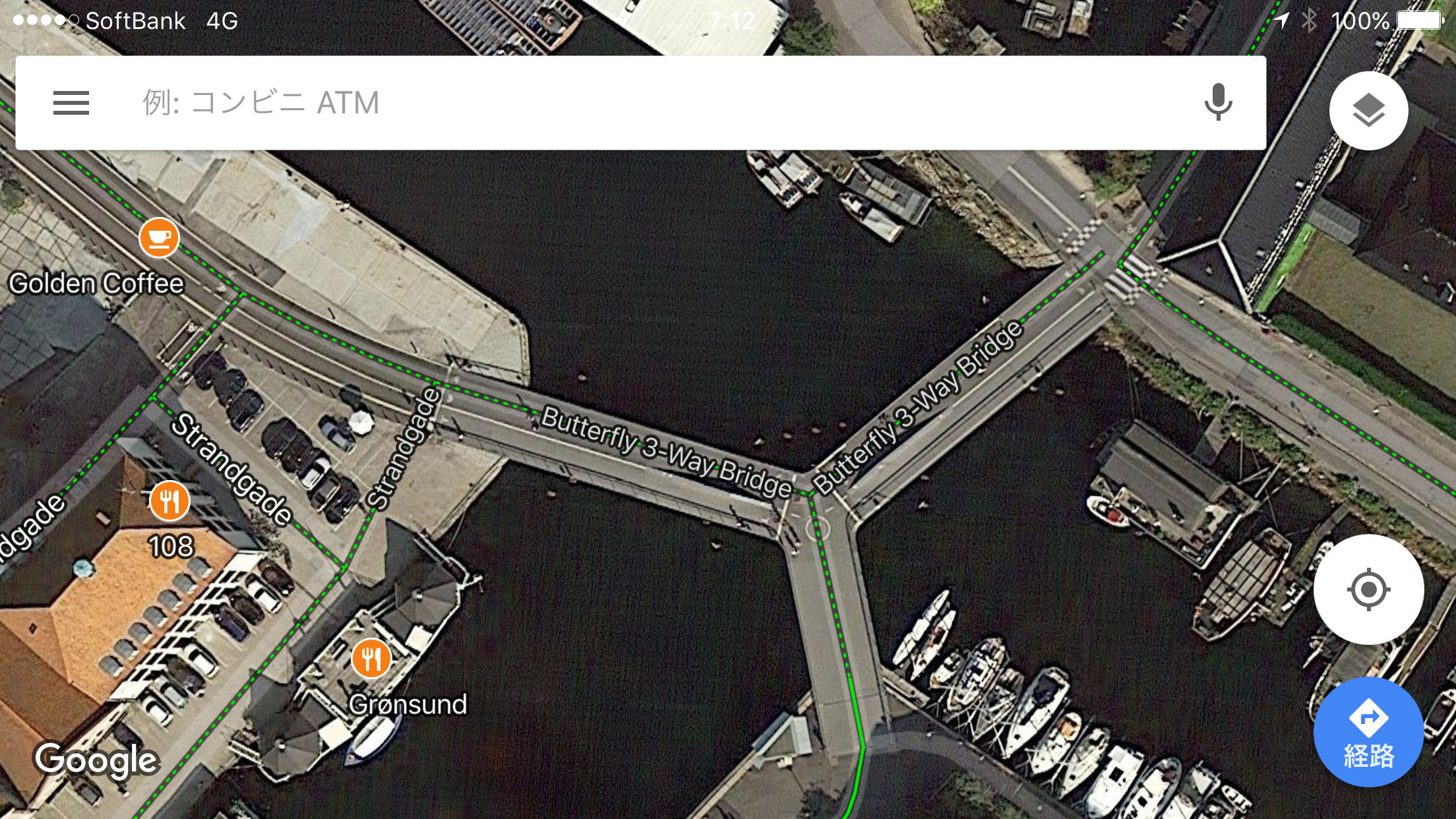This screenshot has width=1456, height=819.
Task: Tap the northeast Butterfly 3-Way Bridge label
Action: [x=918, y=407]
